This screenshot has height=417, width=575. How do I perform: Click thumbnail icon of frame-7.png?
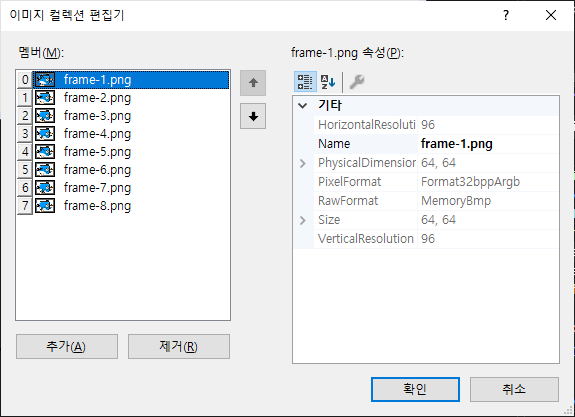pyautogui.click(x=45, y=187)
